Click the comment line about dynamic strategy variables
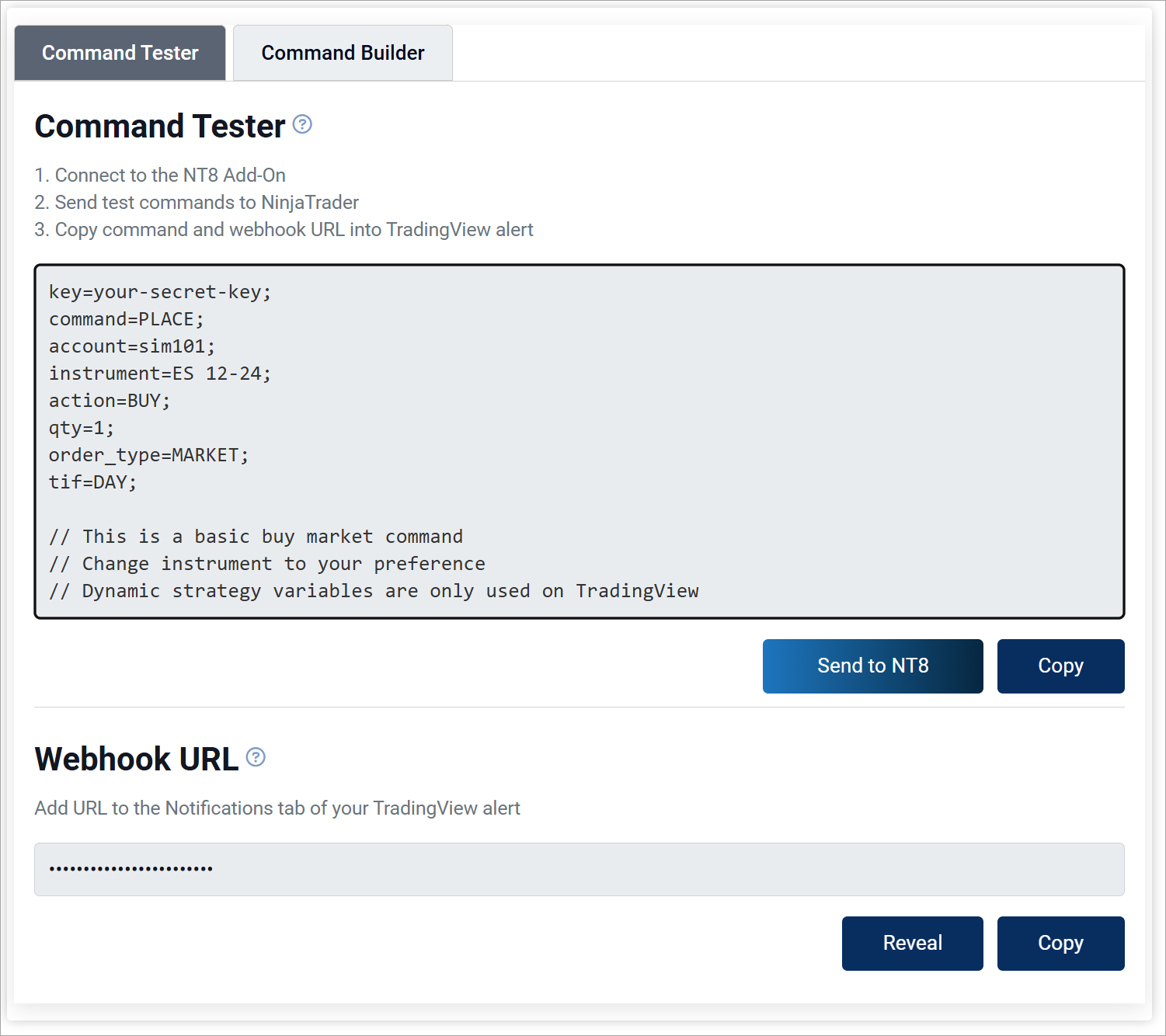Image resolution: width=1166 pixels, height=1036 pixels. [374, 591]
